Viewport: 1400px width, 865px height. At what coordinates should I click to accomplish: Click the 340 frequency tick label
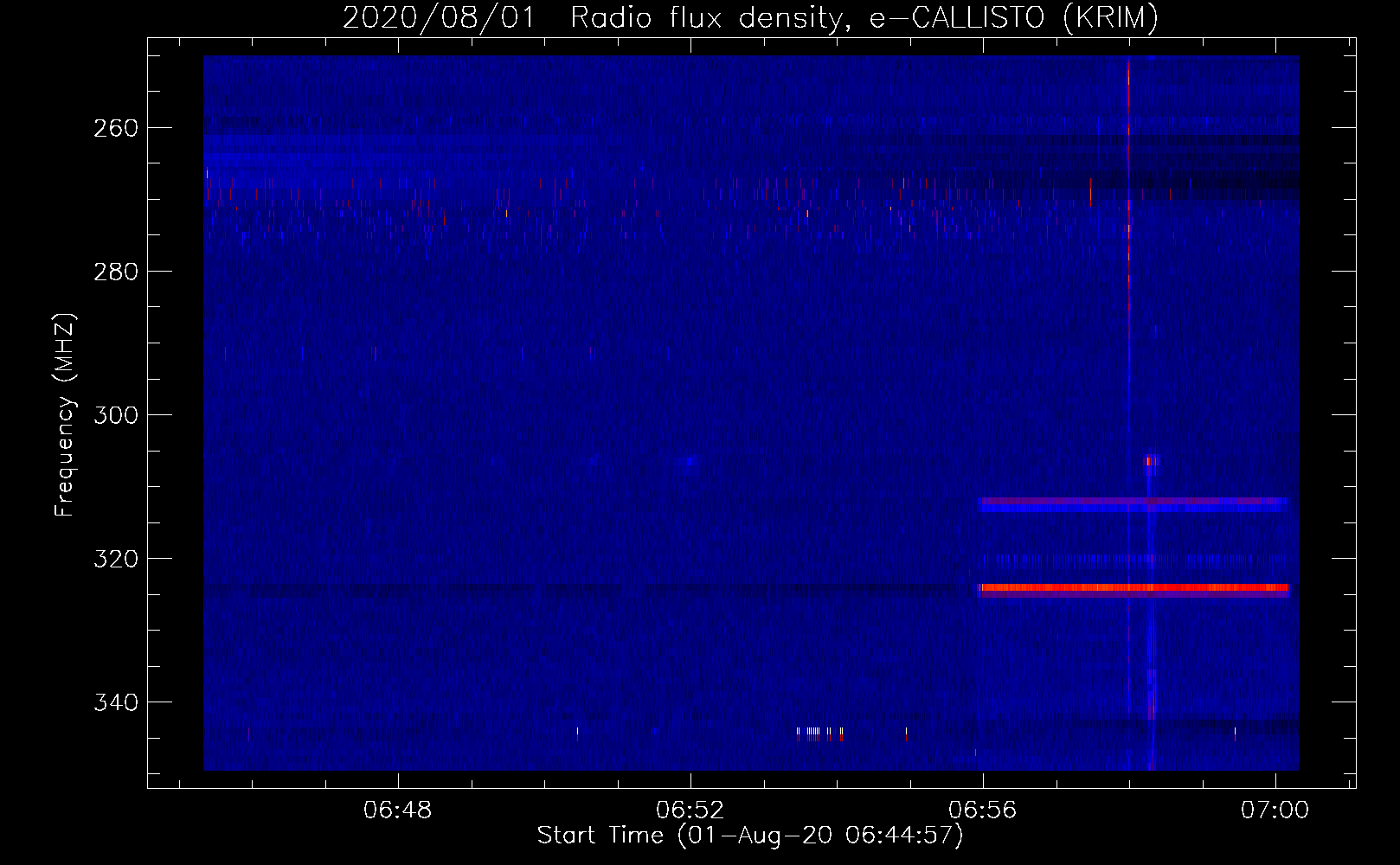pos(115,702)
